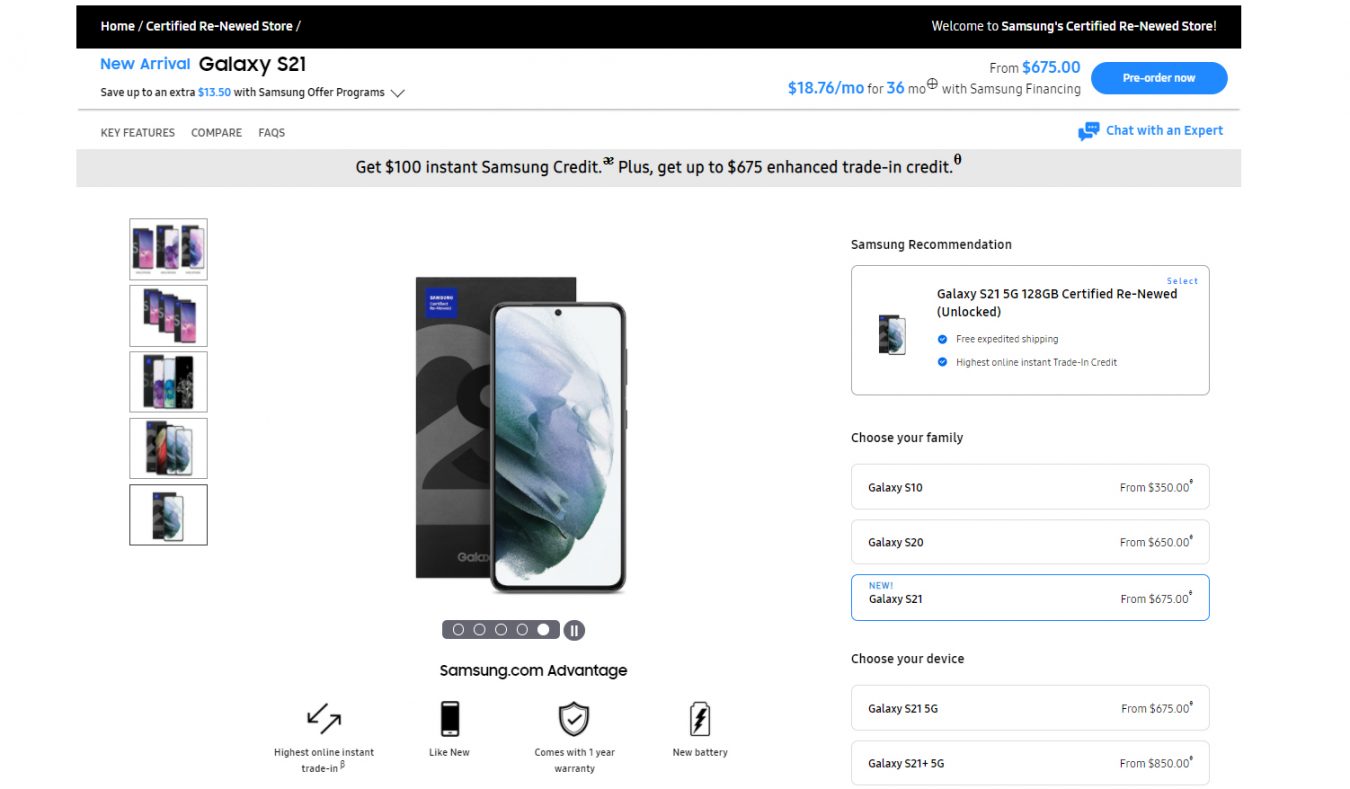The height and width of the screenshot is (789, 1350).
Task: Click the 'Samsung Recommendation' label
Action: coord(931,244)
